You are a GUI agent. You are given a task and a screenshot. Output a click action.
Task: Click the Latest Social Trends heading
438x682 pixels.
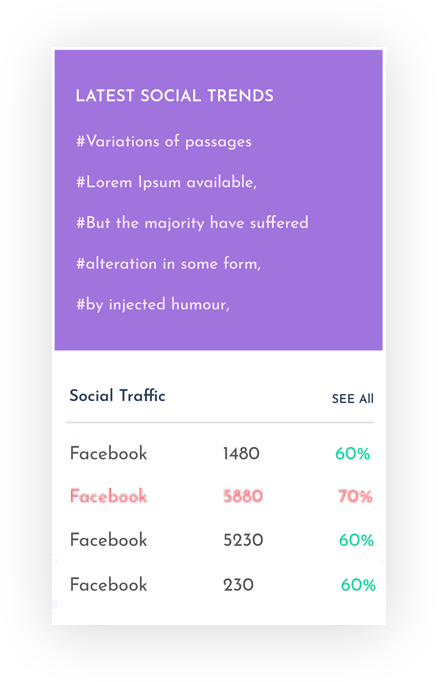(174, 96)
